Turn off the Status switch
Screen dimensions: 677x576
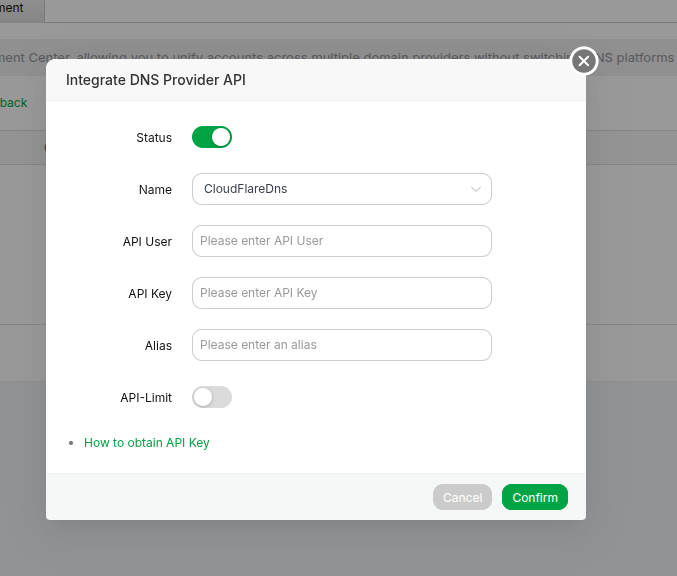coord(212,137)
